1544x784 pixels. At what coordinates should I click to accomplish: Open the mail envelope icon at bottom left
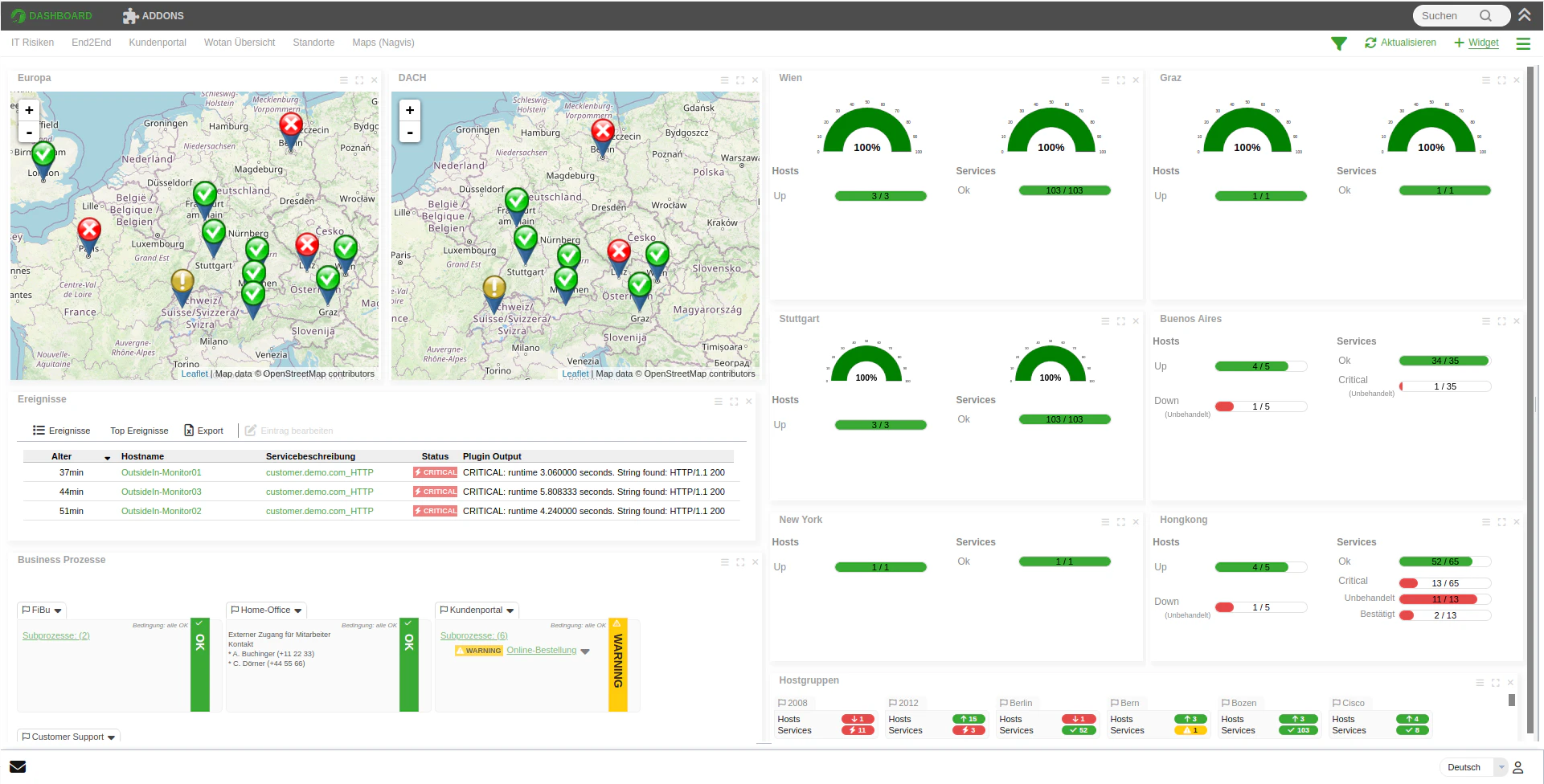[18, 766]
